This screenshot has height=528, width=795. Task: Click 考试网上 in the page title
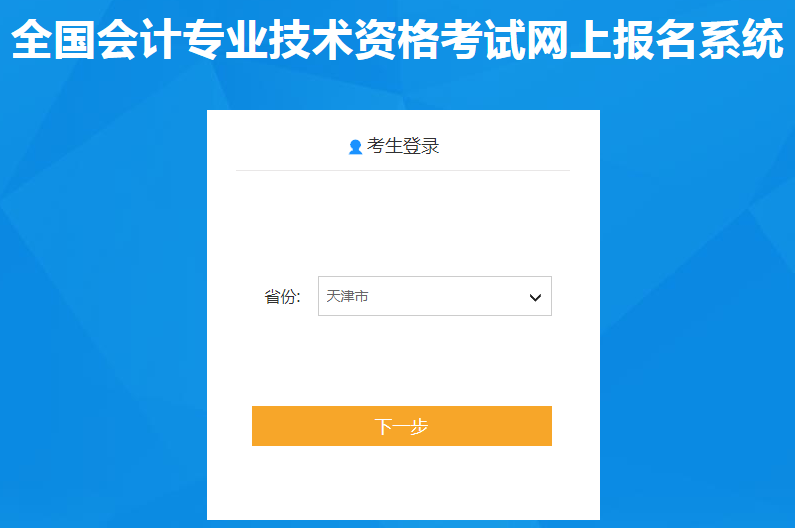click(x=526, y=40)
